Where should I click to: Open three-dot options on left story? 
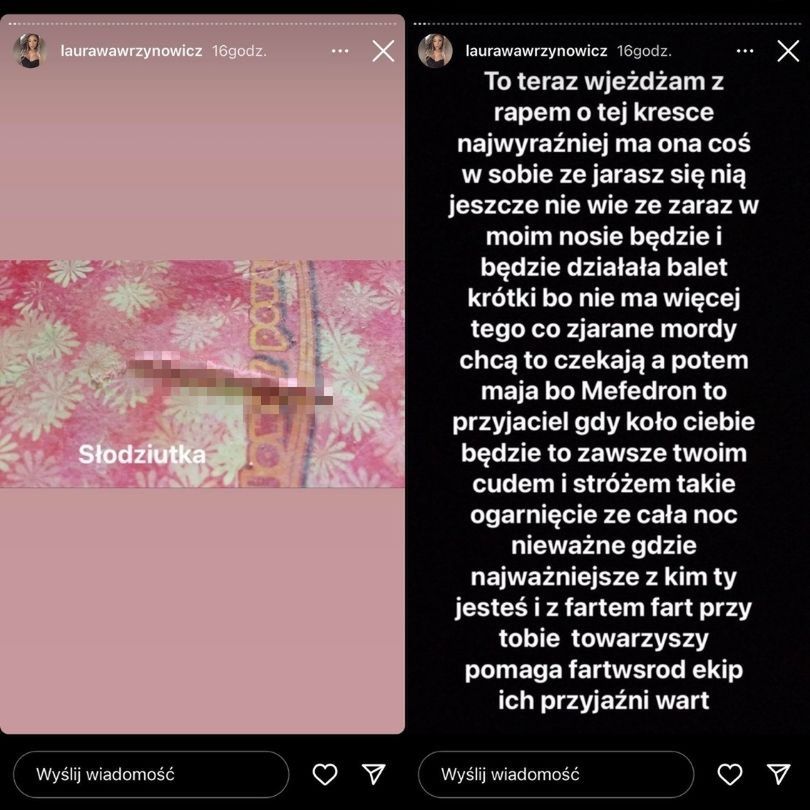[340, 51]
